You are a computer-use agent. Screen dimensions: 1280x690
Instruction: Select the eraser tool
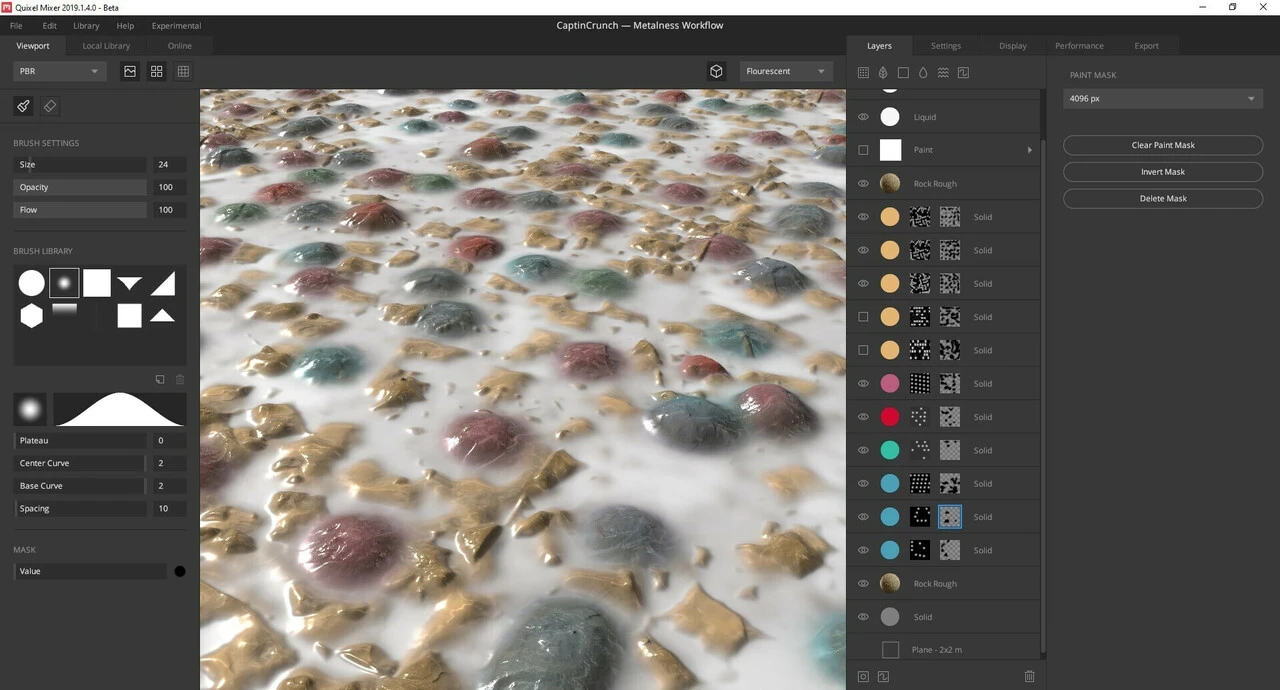coord(50,106)
